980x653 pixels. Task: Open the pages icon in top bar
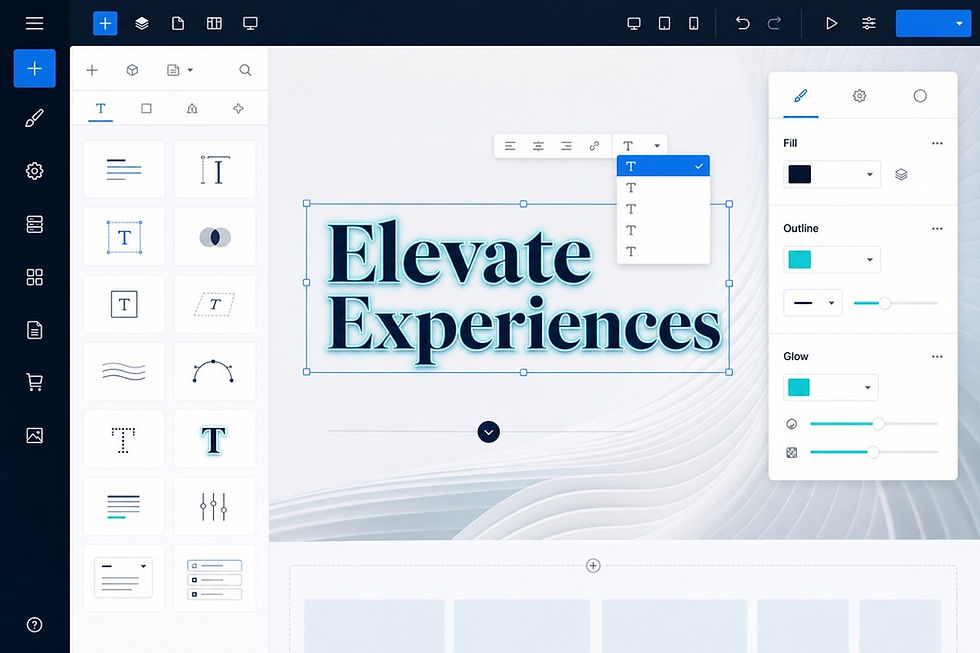pos(178,24)
